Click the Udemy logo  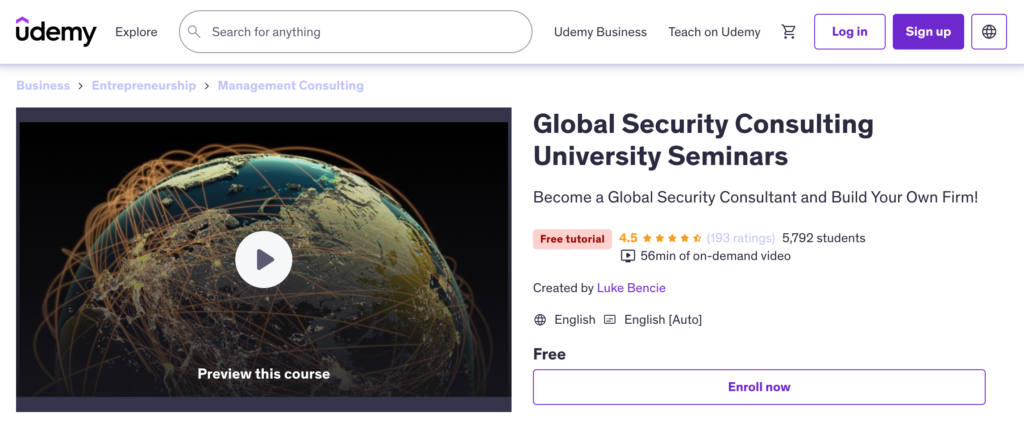coord(56,31)
